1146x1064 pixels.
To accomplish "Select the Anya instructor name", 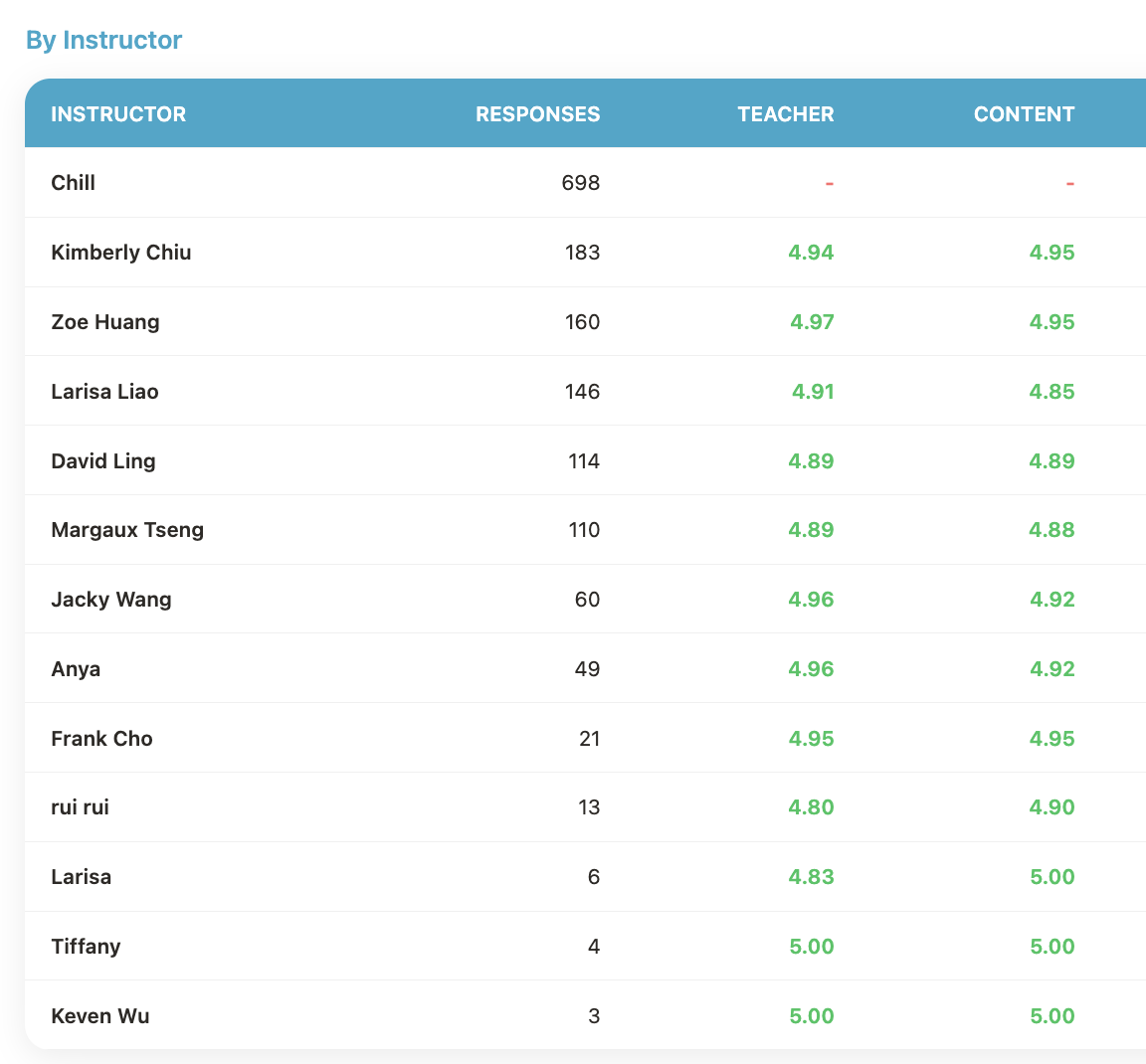I will coord(76,669).
